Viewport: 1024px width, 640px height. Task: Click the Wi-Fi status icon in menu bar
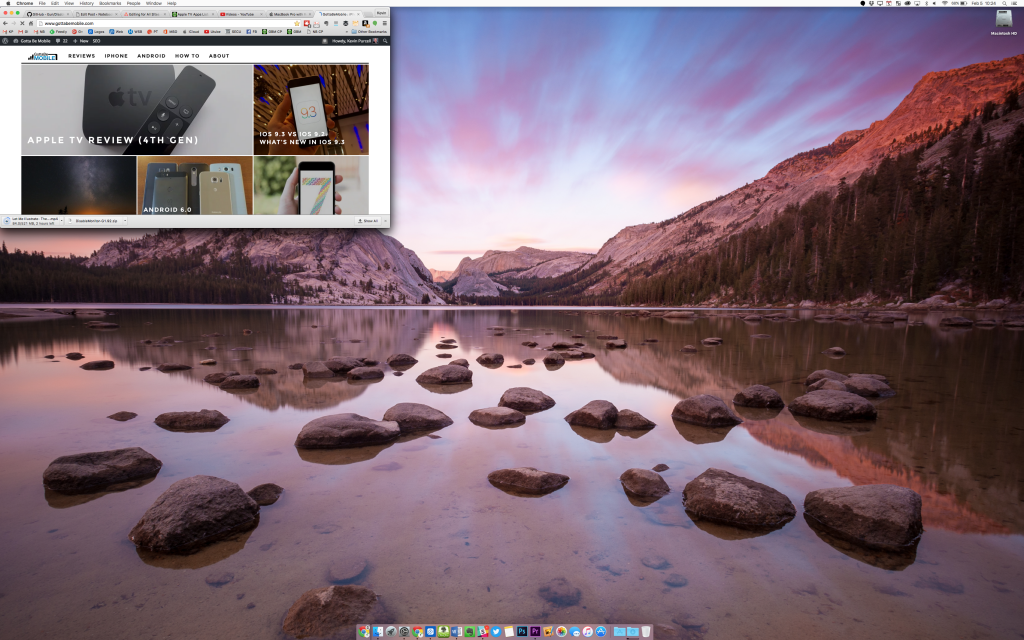(x=945, y=4)
